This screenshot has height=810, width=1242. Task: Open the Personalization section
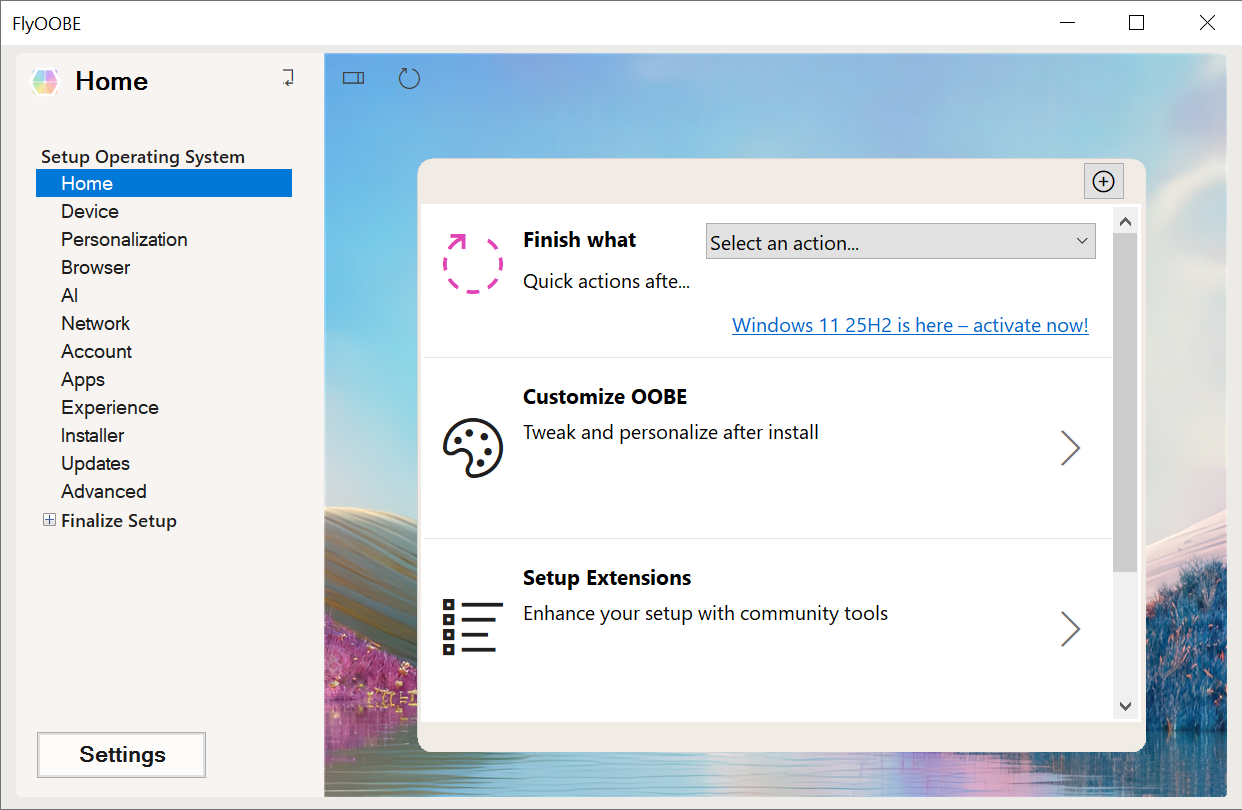tap(124, 239)
